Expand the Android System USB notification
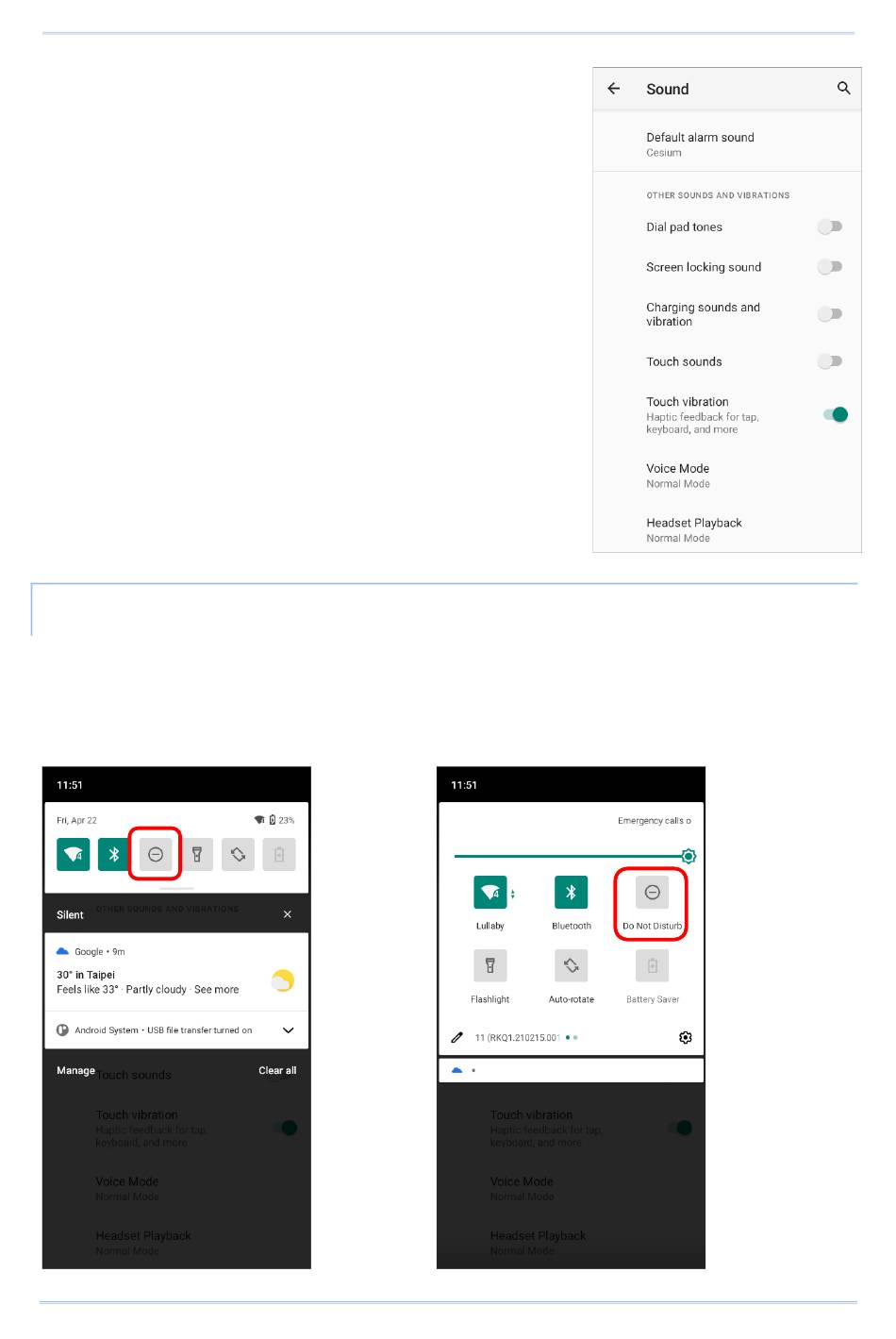This screenshot has height=1339, width=896. pos(289,1030)
